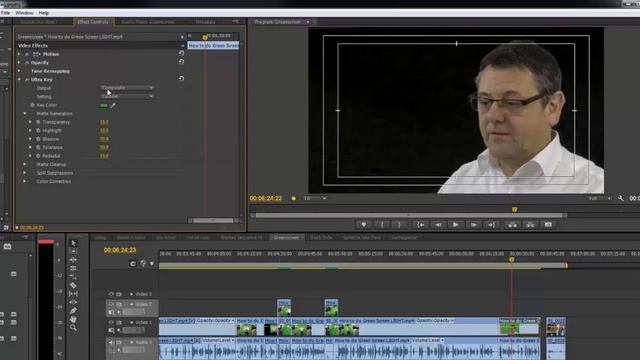The height and width of the screenshot is (360, 640).
Task: Switch to Metadata tab
Action: (205, 22)
